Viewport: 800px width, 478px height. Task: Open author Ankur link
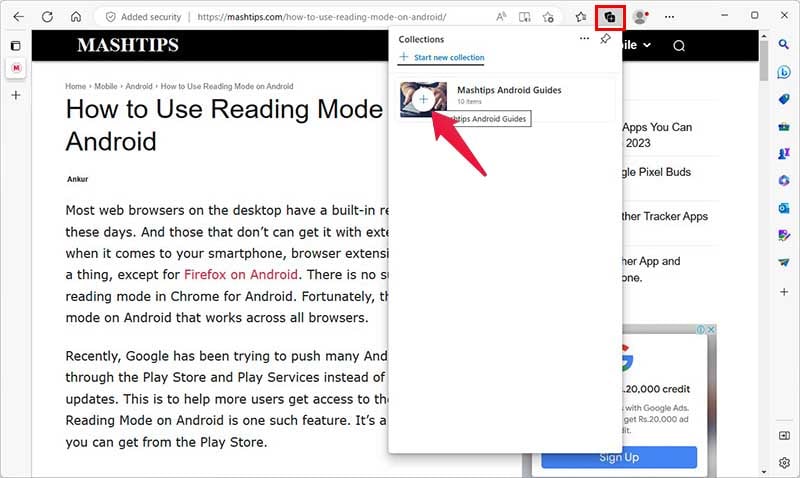pyautogui.click(x=78, y=179)
